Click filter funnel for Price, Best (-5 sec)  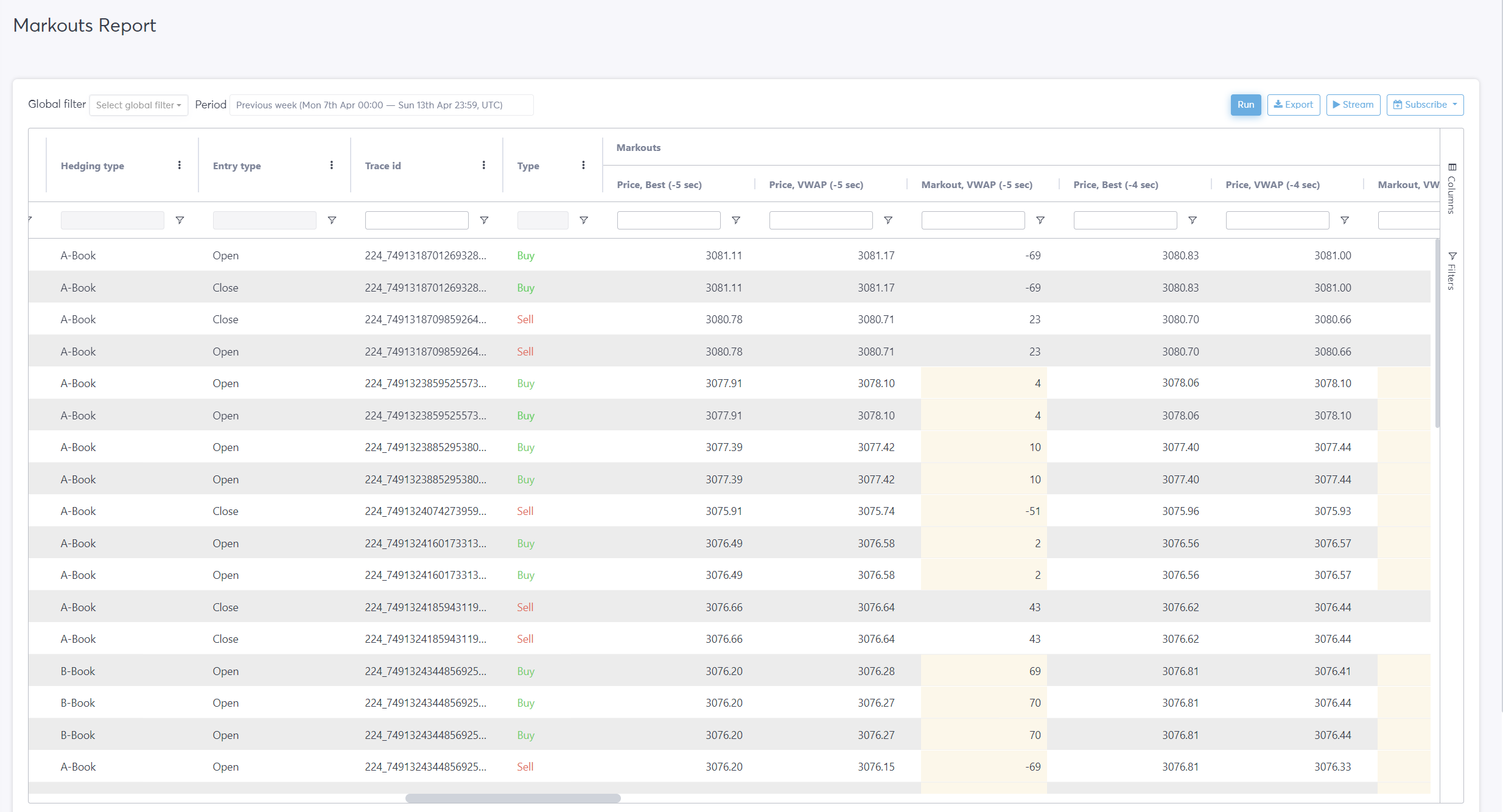[x=736, y=220]
